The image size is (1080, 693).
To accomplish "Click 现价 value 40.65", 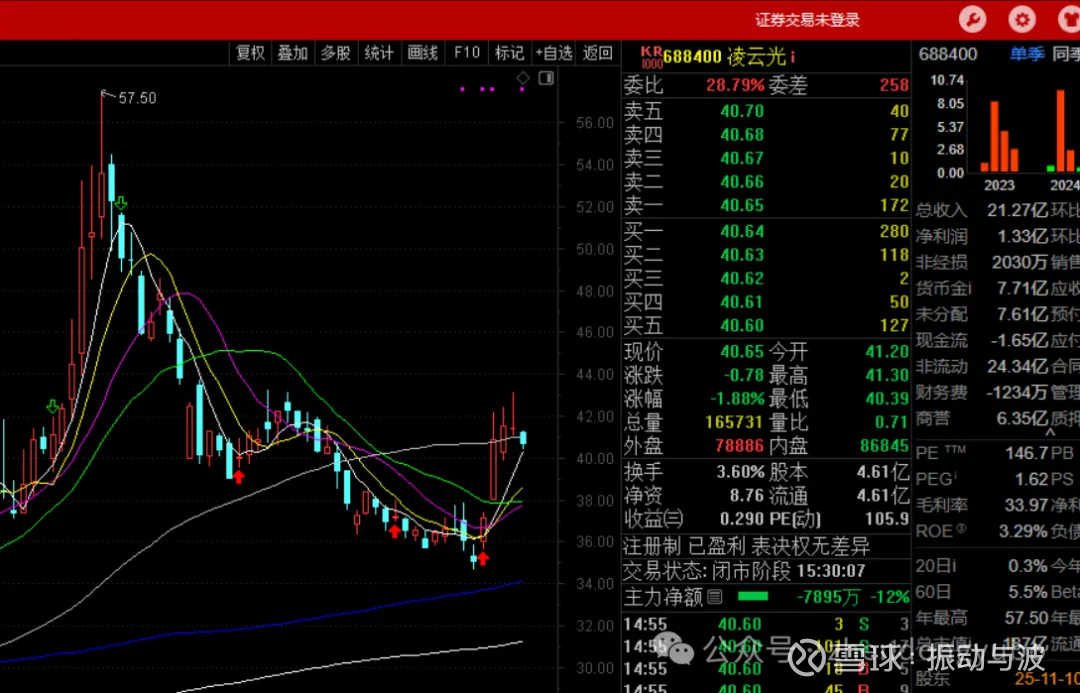I will pos(742,352).
